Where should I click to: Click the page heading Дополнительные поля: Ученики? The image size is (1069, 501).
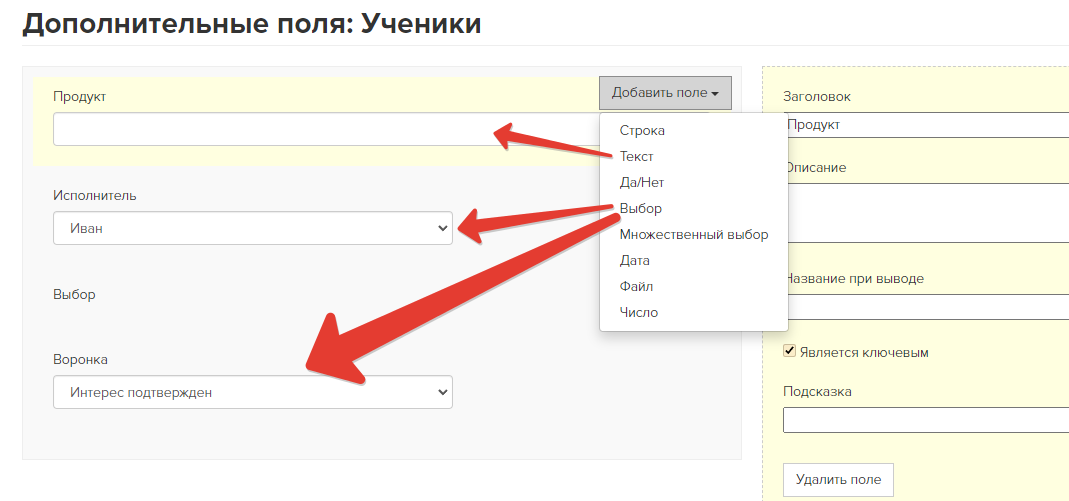click(x=252, y=23)
